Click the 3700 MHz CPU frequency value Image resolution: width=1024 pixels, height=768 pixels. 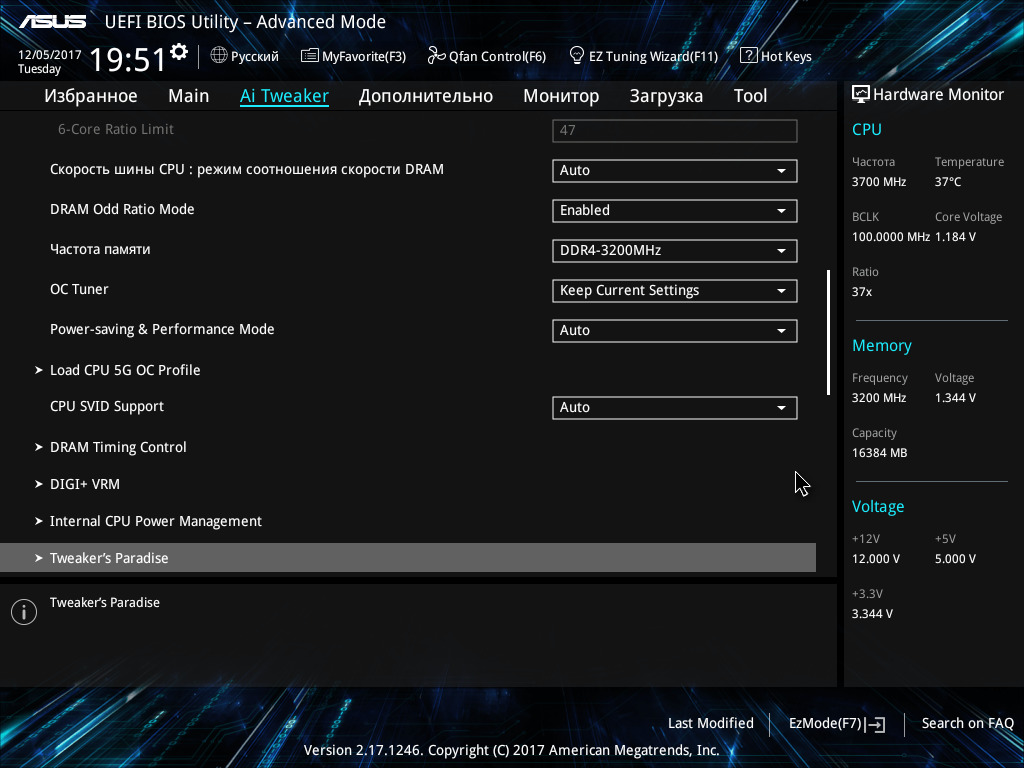[x=879, y=182]
